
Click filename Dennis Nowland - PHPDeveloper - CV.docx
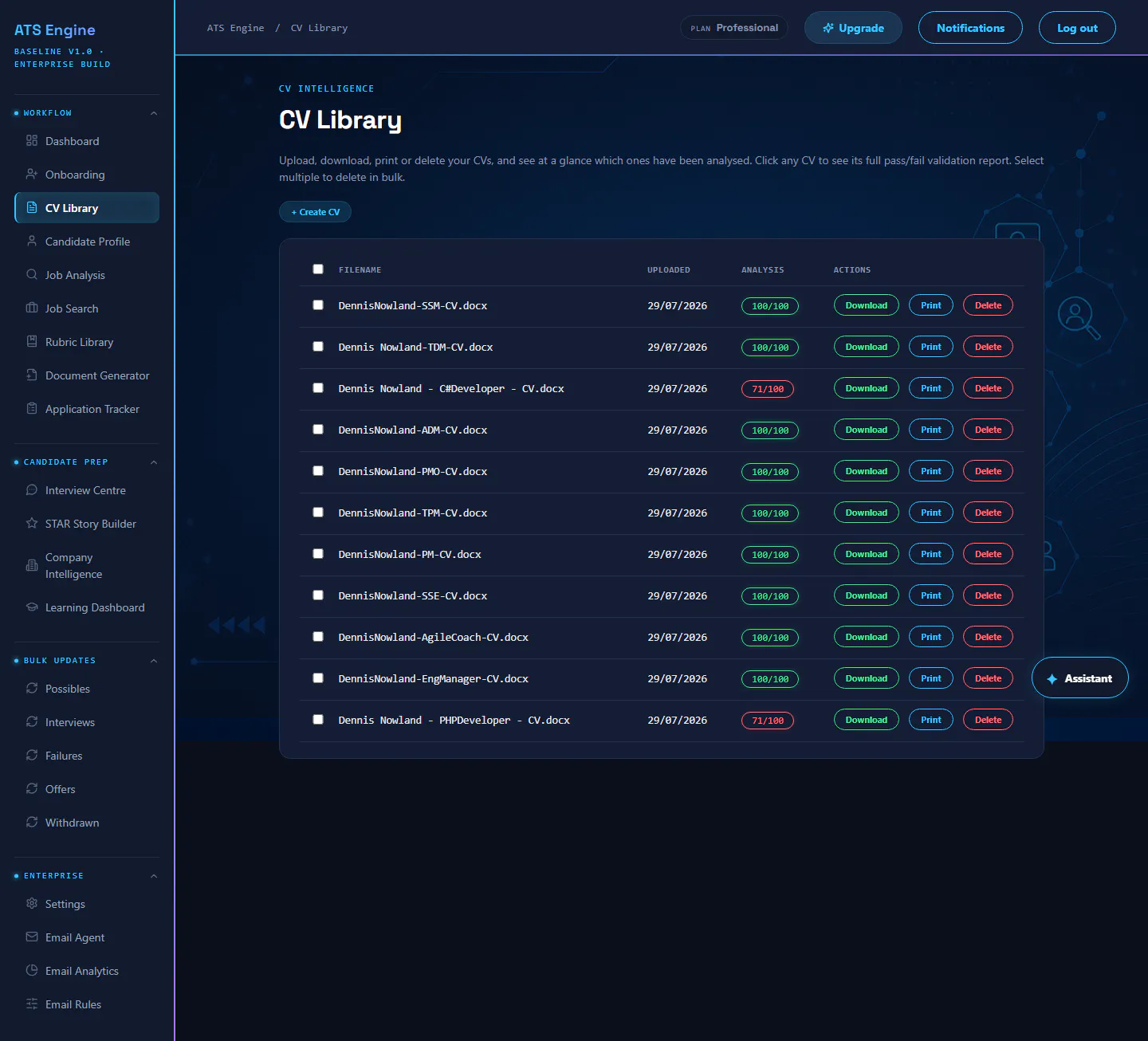[454, 720]
